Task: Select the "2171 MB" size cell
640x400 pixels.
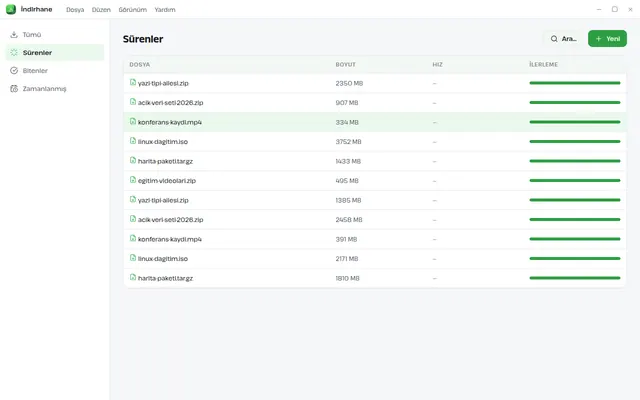Action: tap(347, 259)
